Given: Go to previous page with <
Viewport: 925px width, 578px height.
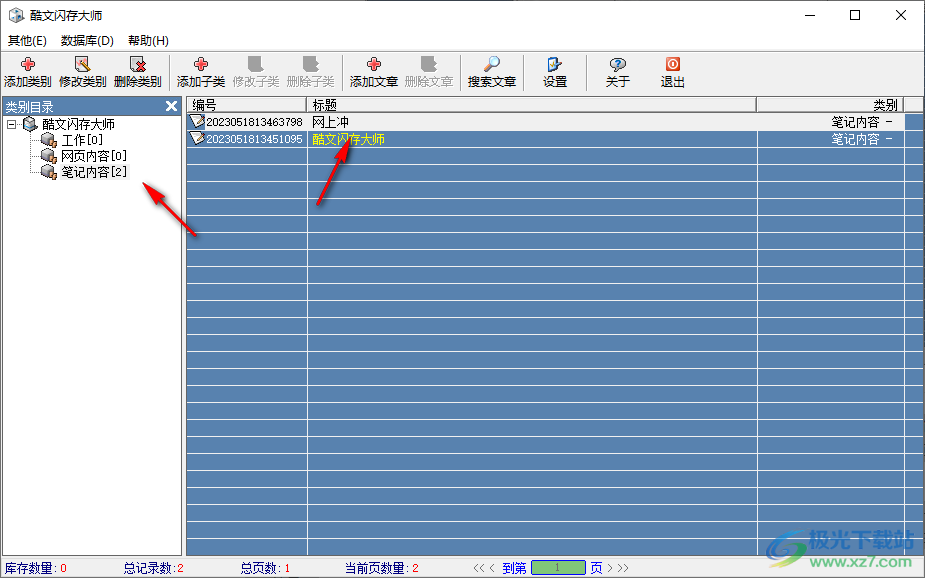Looking at the screenshot, I should coord(492,568).
